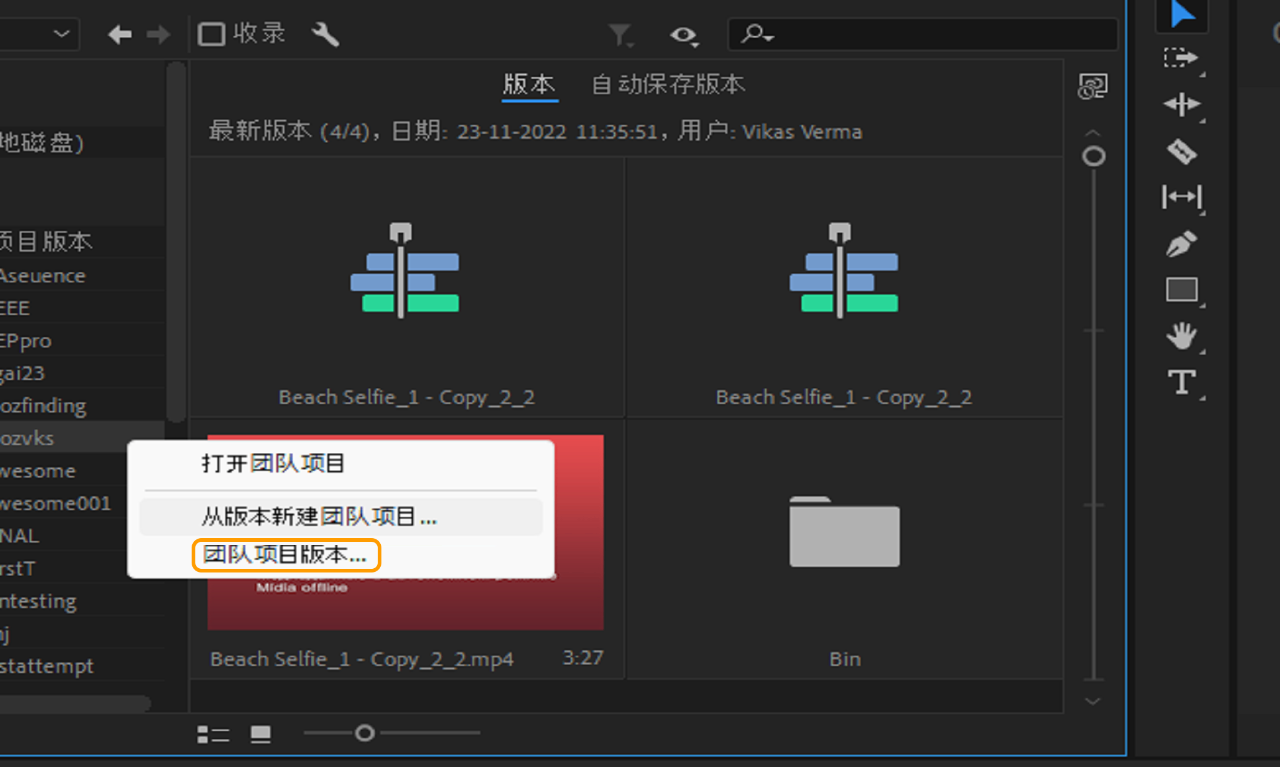The height and width of the screenshot is (767, 1280).
Task: Go back with the left arrow
Action: click(120, 35)
